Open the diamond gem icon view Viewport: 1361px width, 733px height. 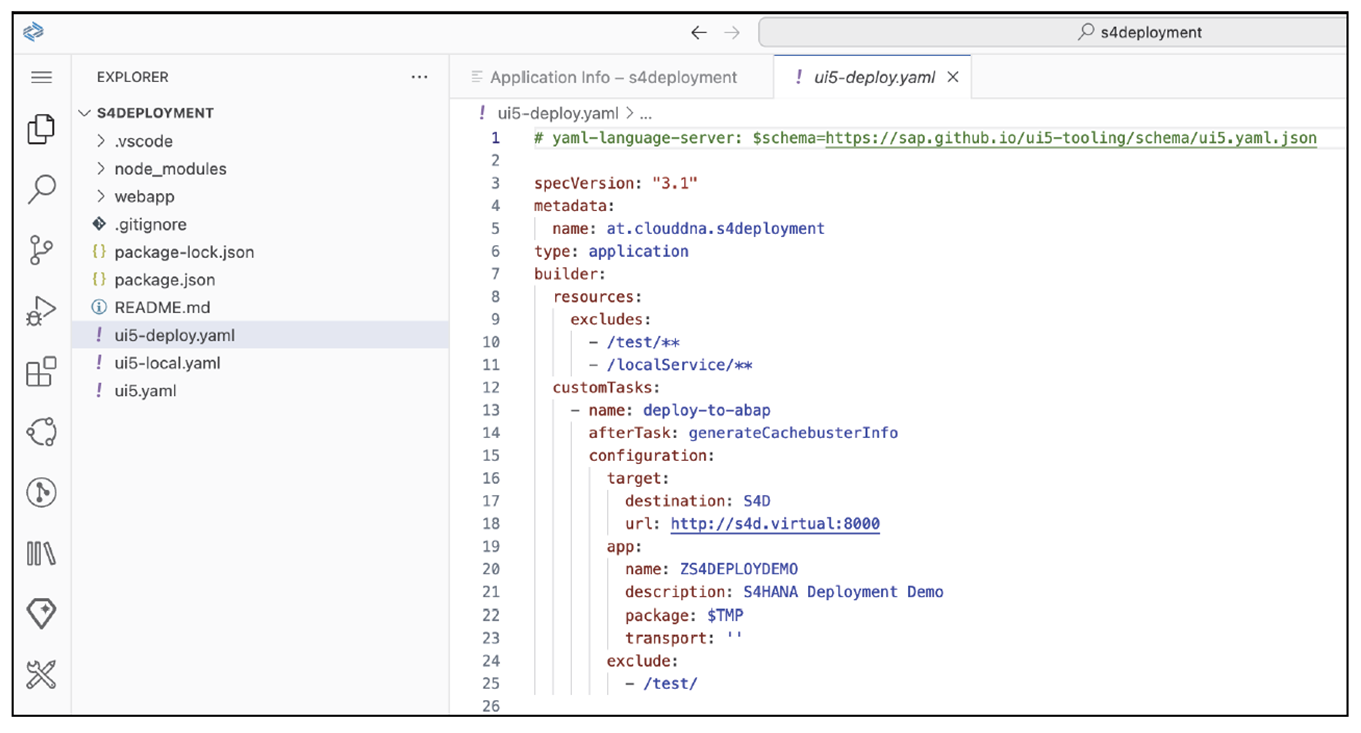pyautogui.click(x=41, y=614)
